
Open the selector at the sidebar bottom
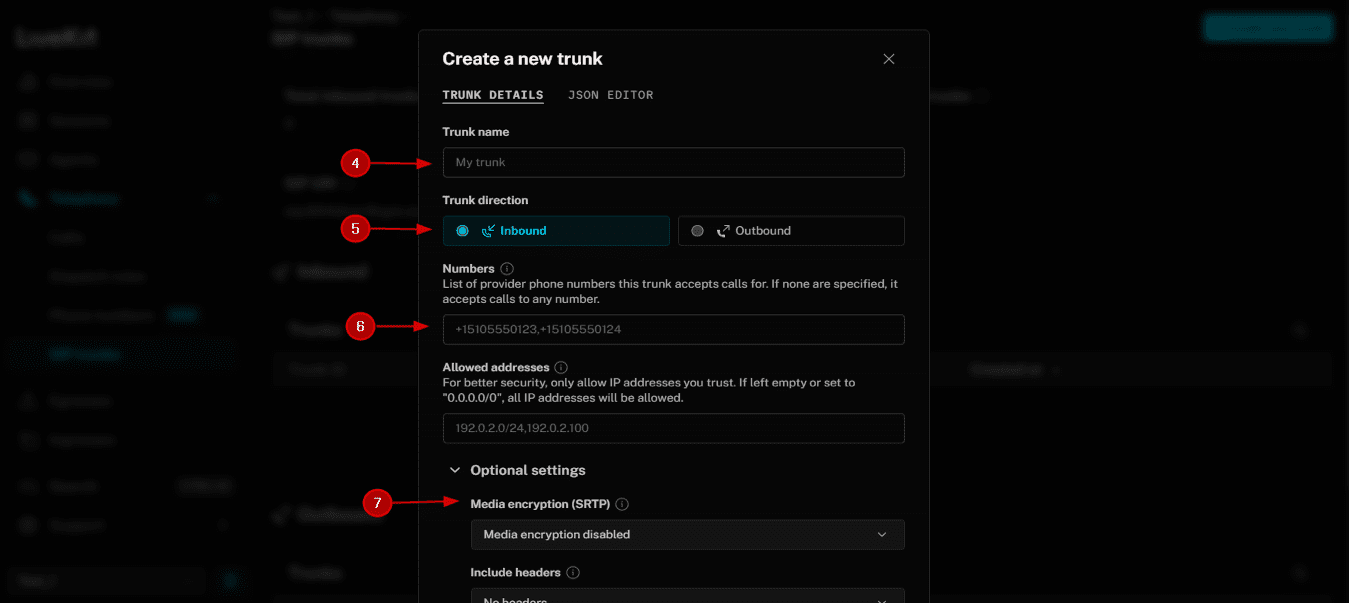(107, 580)
